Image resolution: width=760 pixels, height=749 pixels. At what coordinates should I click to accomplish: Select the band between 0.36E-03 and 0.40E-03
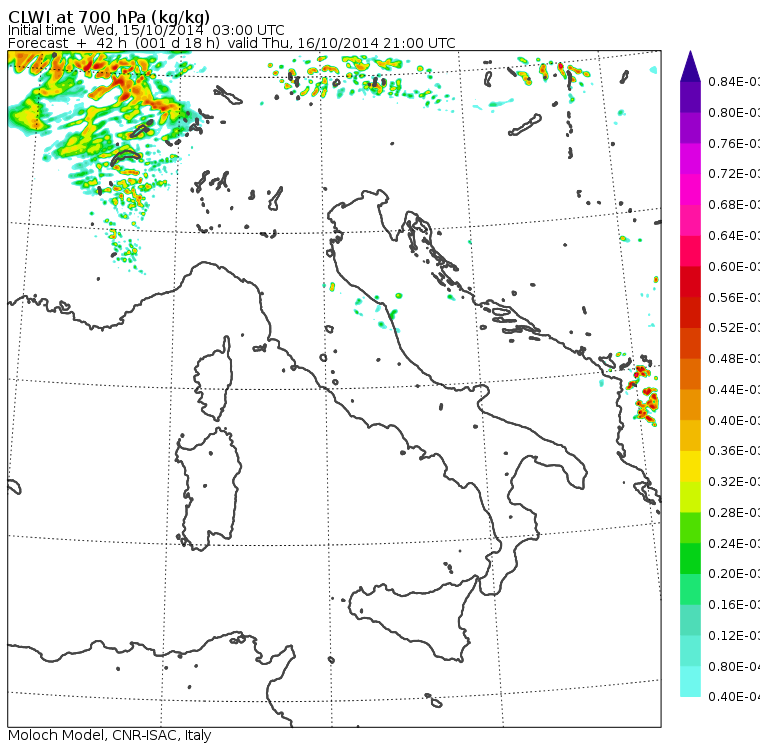tap(690, 435)
